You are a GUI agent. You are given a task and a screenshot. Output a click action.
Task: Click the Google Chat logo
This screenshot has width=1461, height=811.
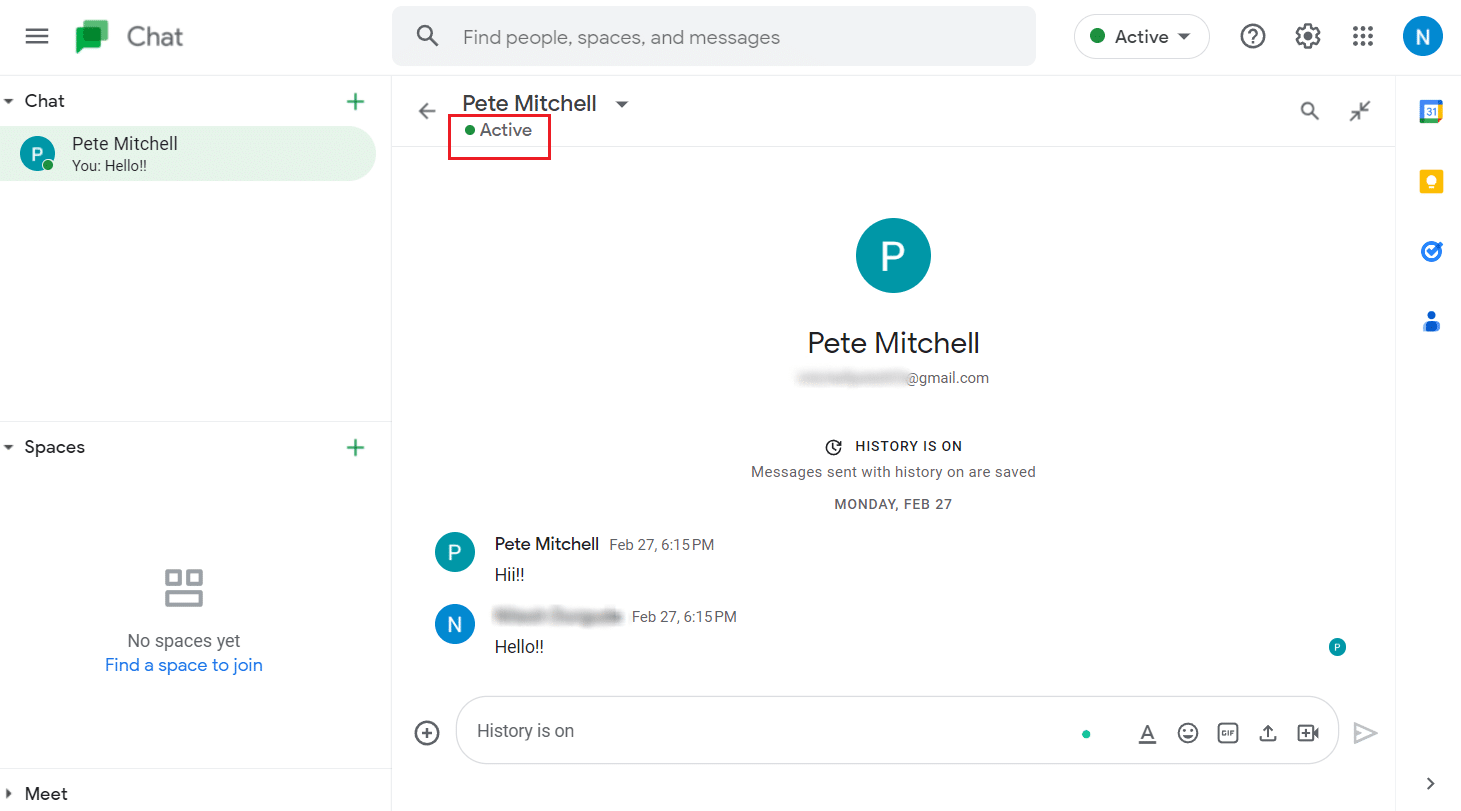click(x=93, y=37)
